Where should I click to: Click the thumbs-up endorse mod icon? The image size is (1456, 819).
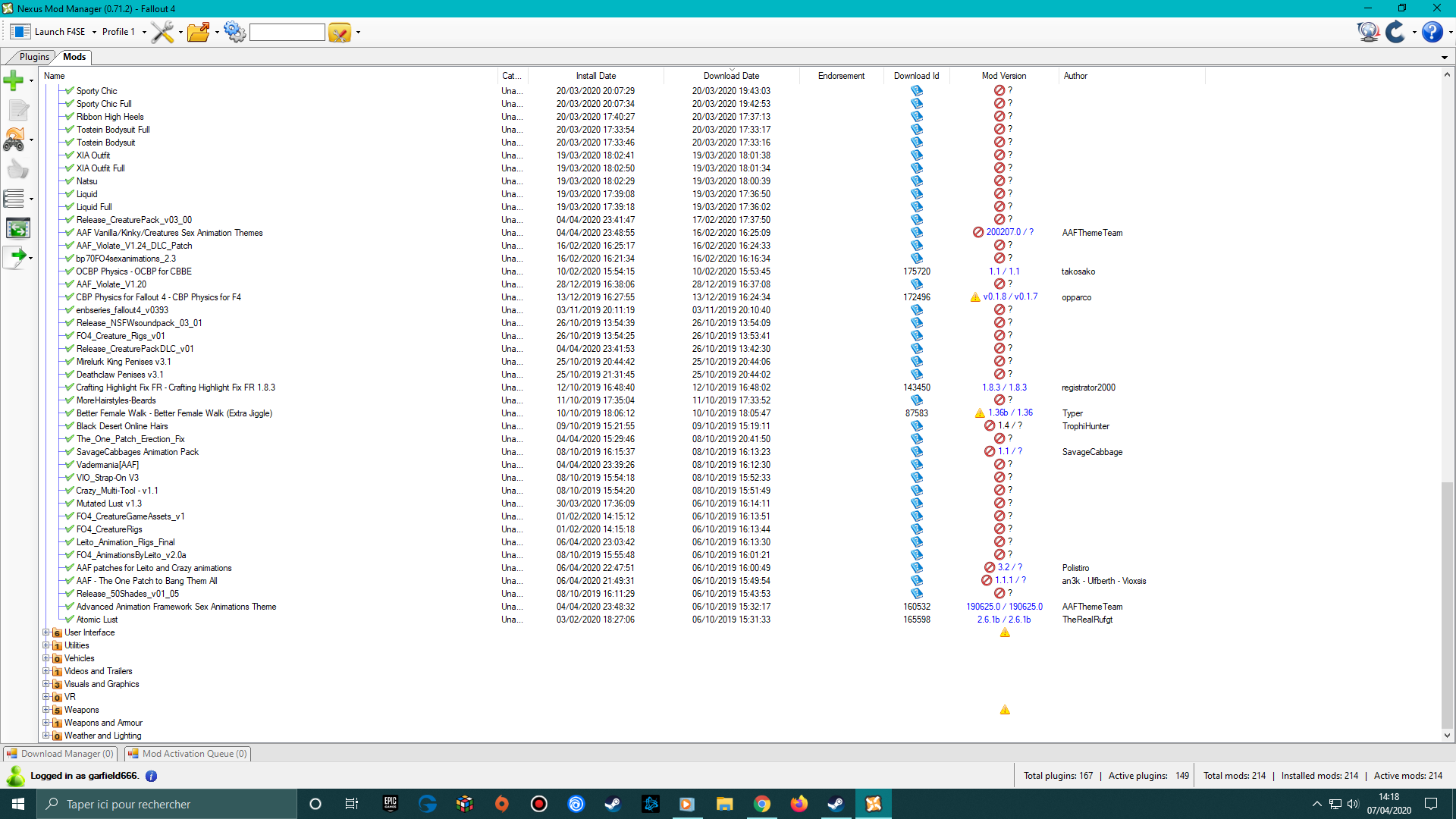point(18,169)
